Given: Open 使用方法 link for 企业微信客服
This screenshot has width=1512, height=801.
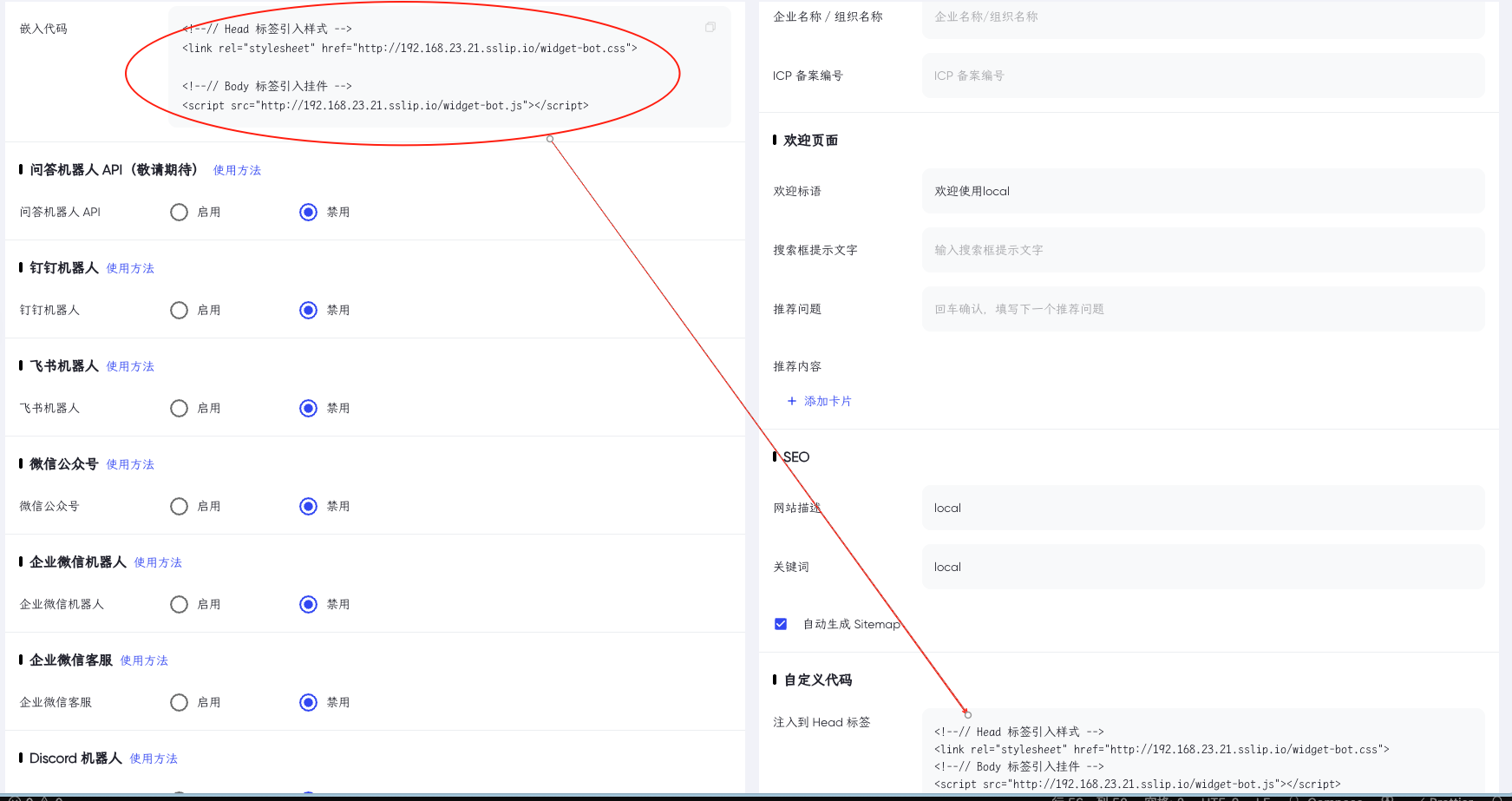Looking at the screenshot, I should click(x=144, y=660).
